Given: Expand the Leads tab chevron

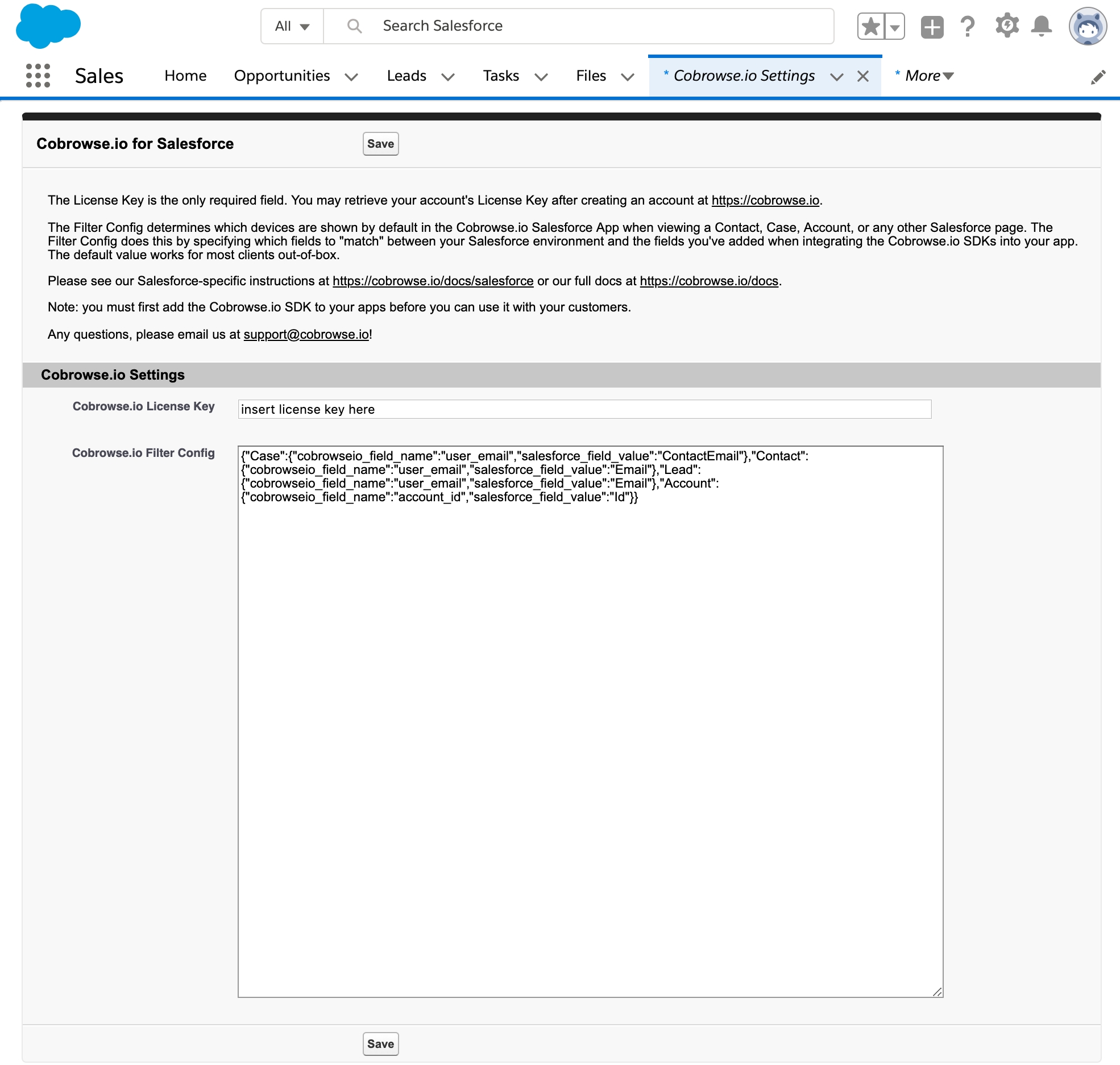Looking at the screenshot, I should [448, 77].
